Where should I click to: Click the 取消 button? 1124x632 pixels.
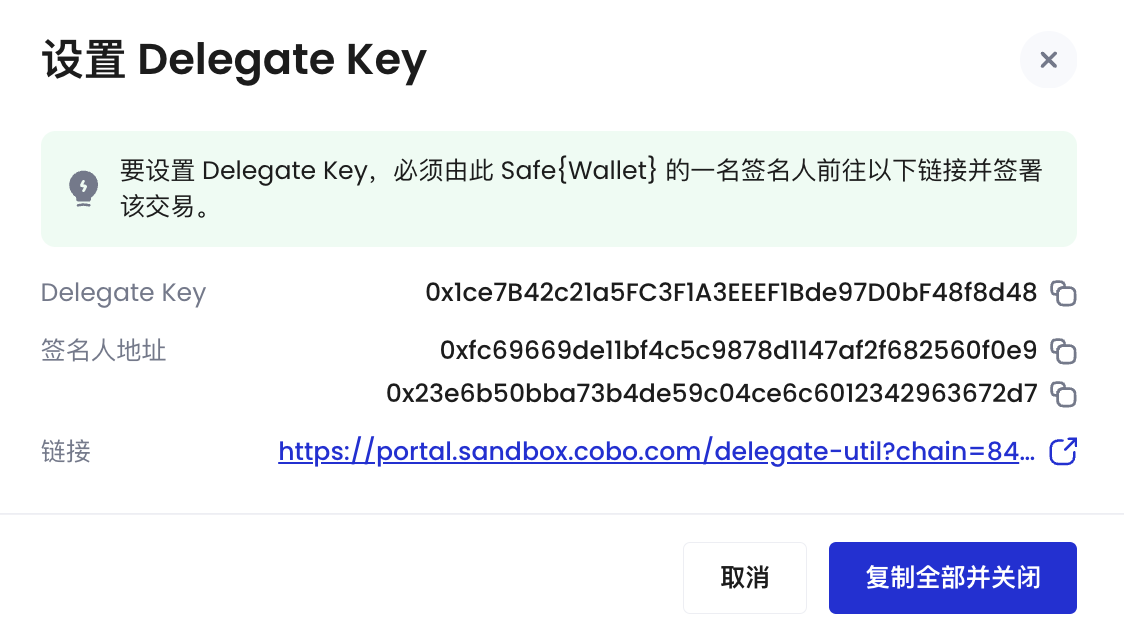pyautogui.click(x=745, y=578)
